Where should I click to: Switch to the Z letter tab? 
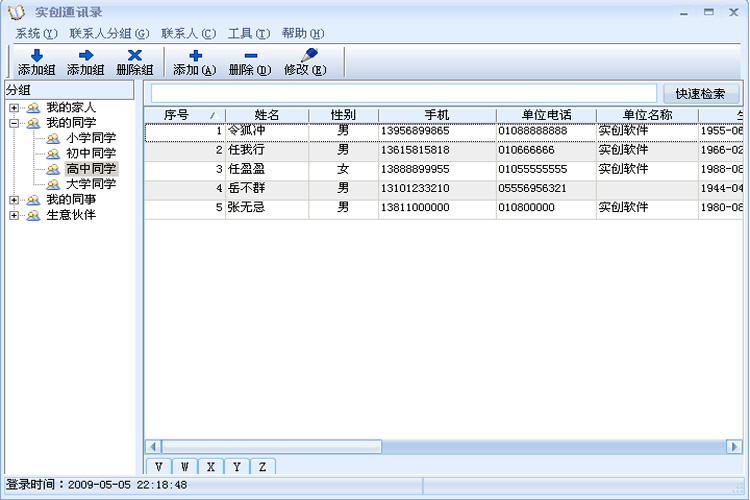[x=262, y=467]
